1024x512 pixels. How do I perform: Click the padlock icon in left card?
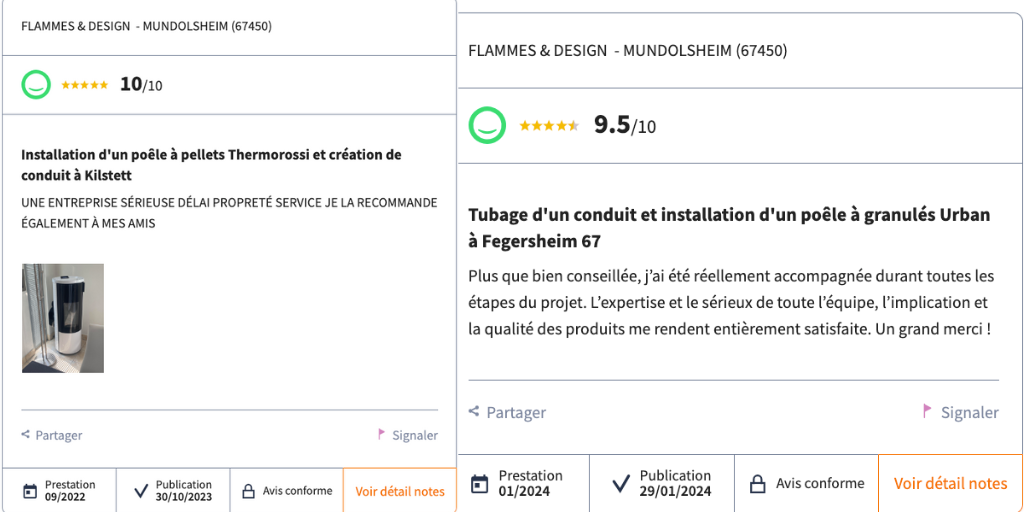tap(248, 491)
